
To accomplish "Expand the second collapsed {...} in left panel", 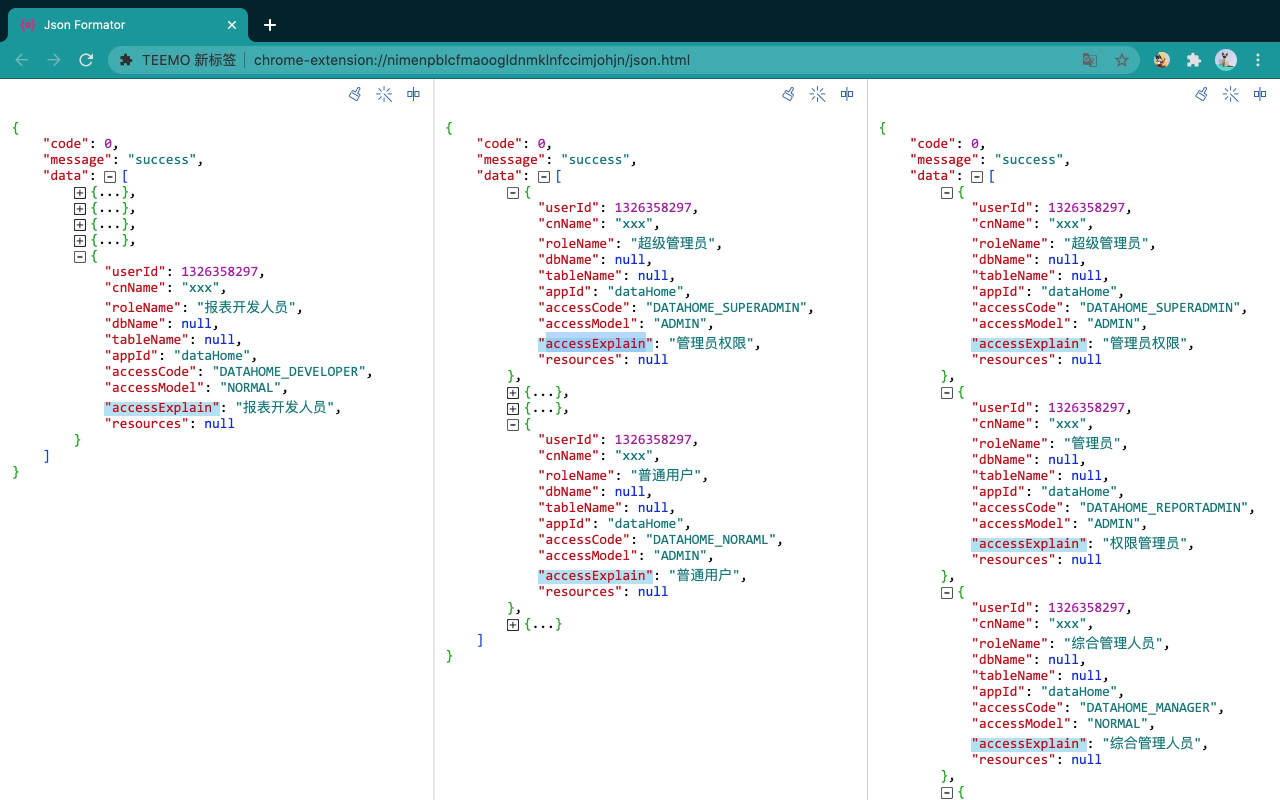I will 80,208.
